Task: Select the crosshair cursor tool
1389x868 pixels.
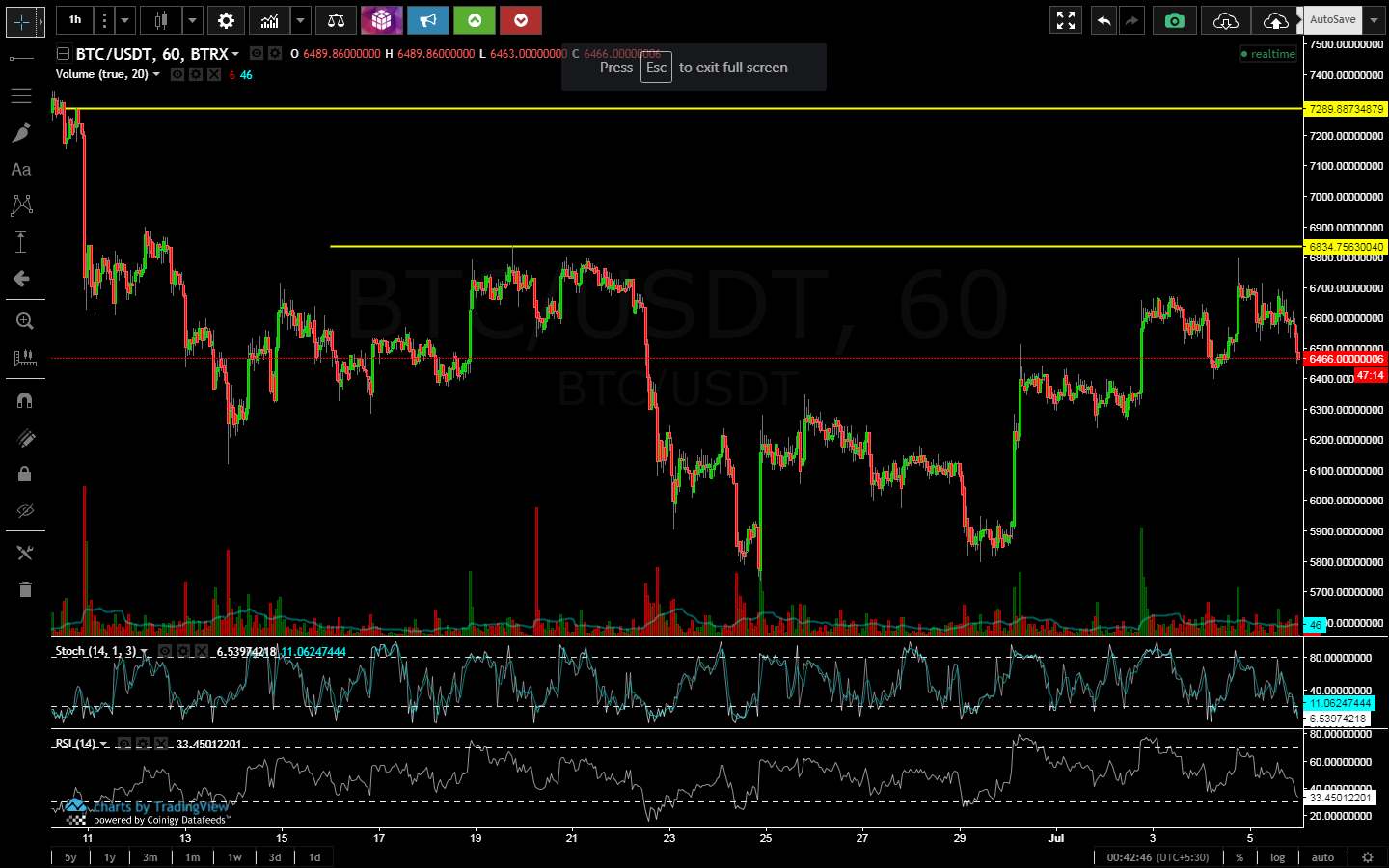Action: point(20,21)
